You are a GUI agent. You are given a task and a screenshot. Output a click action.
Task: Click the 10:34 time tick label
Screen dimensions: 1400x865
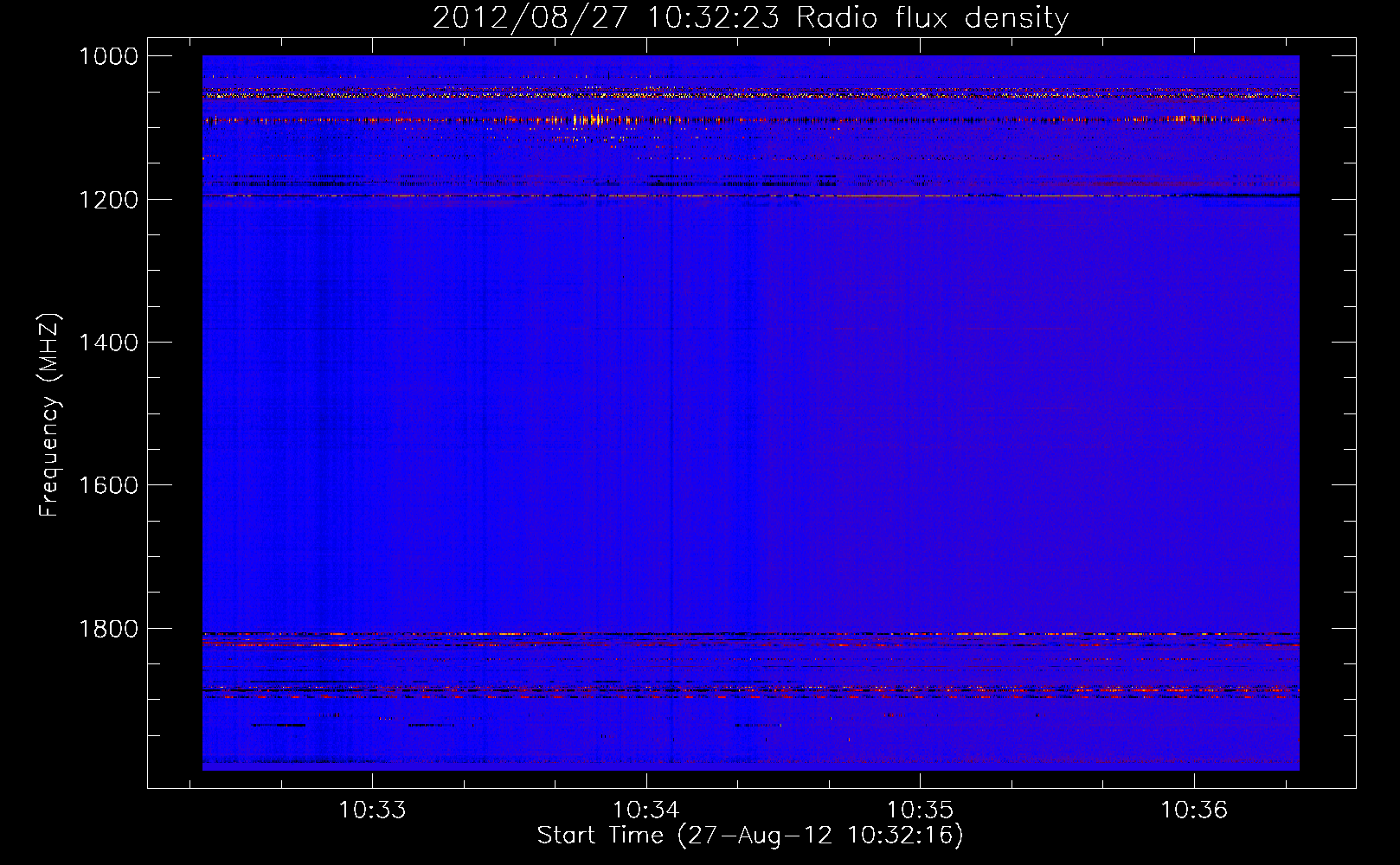pos(646,811)
